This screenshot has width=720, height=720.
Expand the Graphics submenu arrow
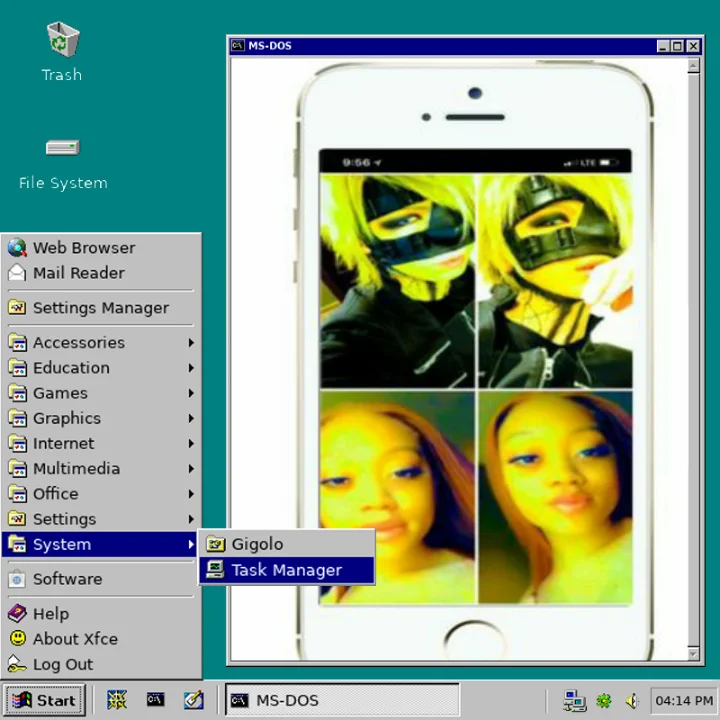[x=191, y=418]
